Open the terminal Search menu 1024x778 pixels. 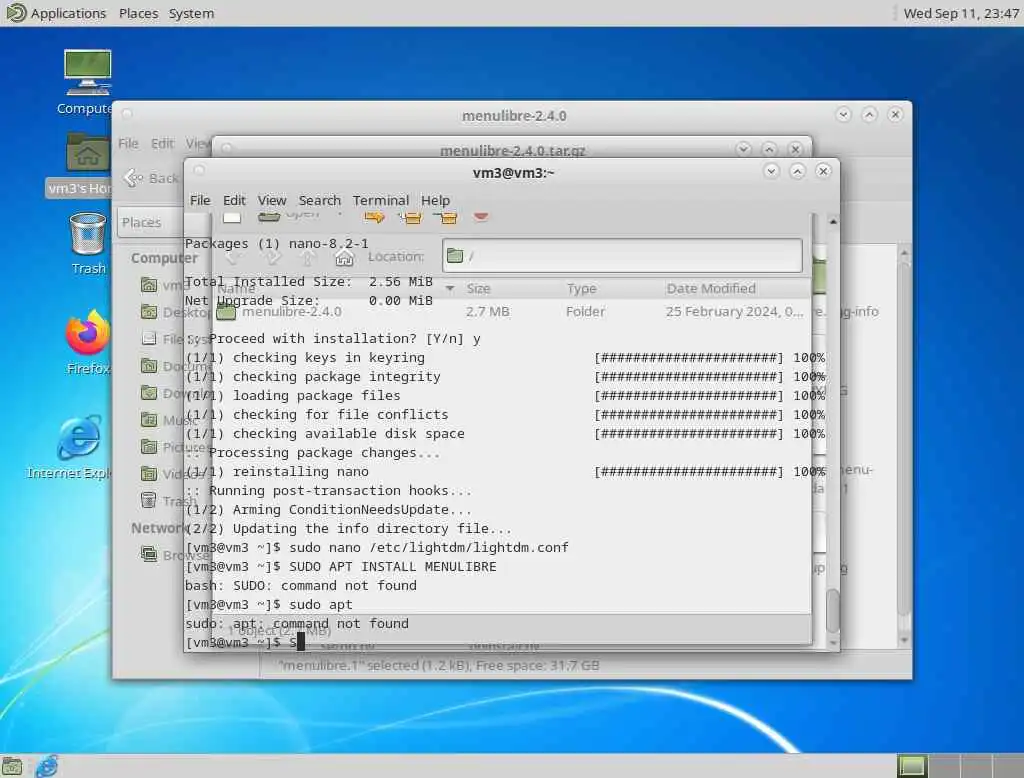[x=319, y=201]
